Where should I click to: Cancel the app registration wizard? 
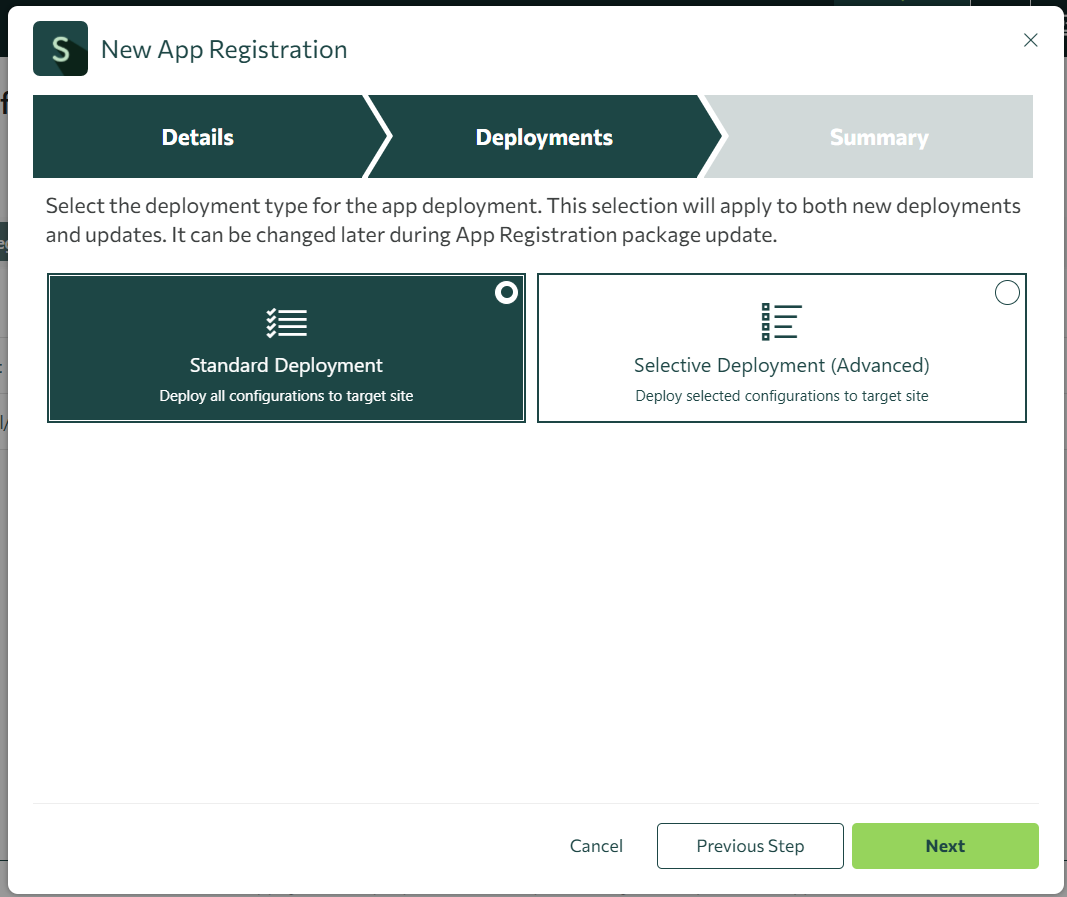(x=596, y=846)
